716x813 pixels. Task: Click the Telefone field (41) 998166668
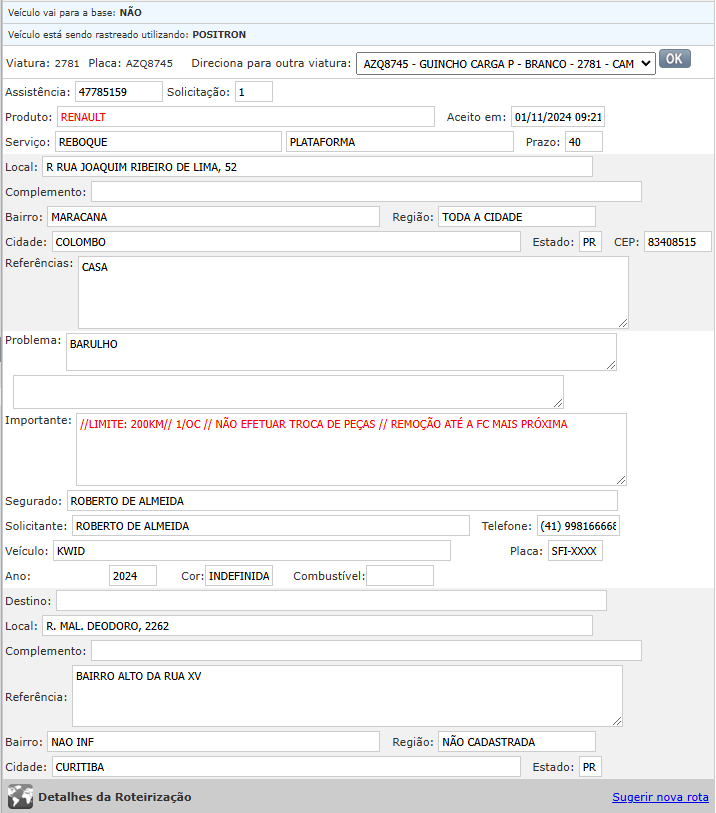pyautogui.click(x=578, y=526)
